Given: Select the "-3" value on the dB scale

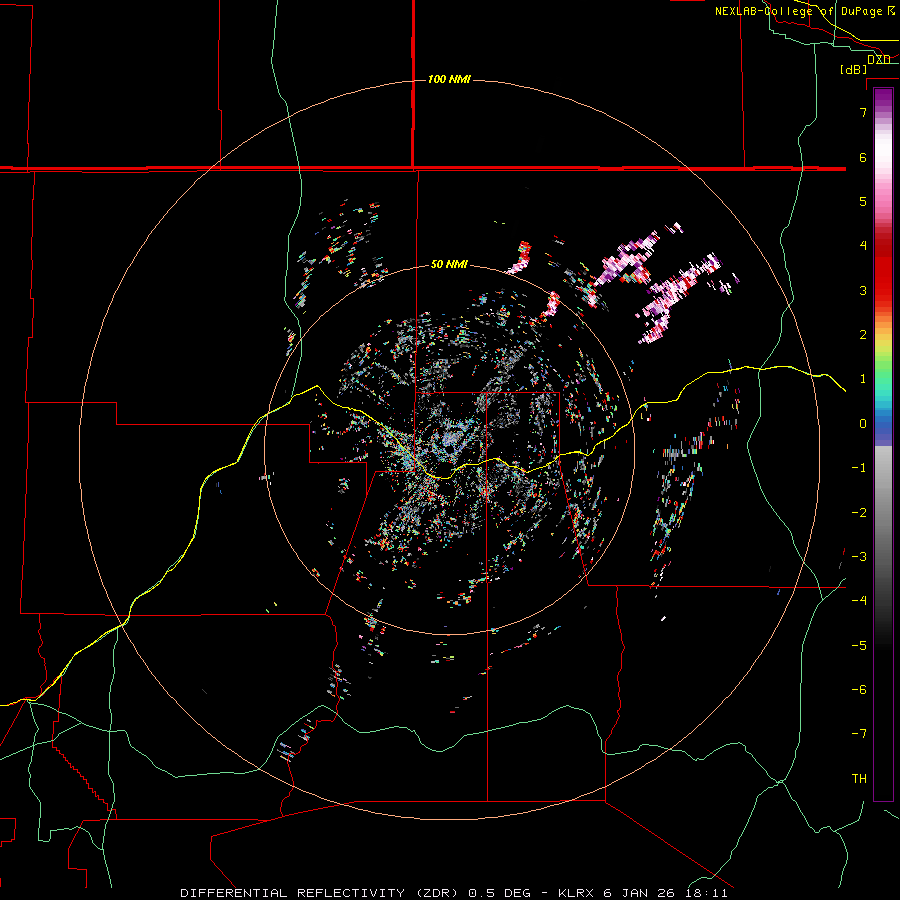Looking at the screenshot, I should pos(859,557).
